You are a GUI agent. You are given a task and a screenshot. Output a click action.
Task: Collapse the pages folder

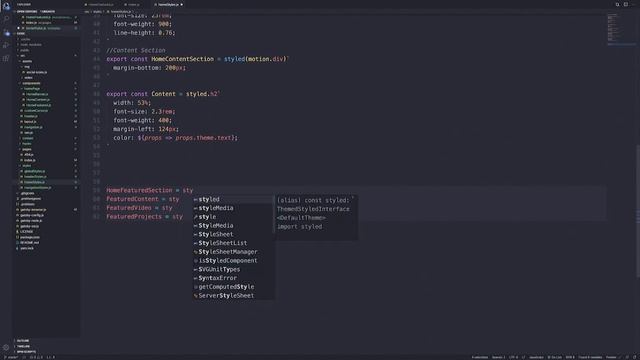[27, 149]
